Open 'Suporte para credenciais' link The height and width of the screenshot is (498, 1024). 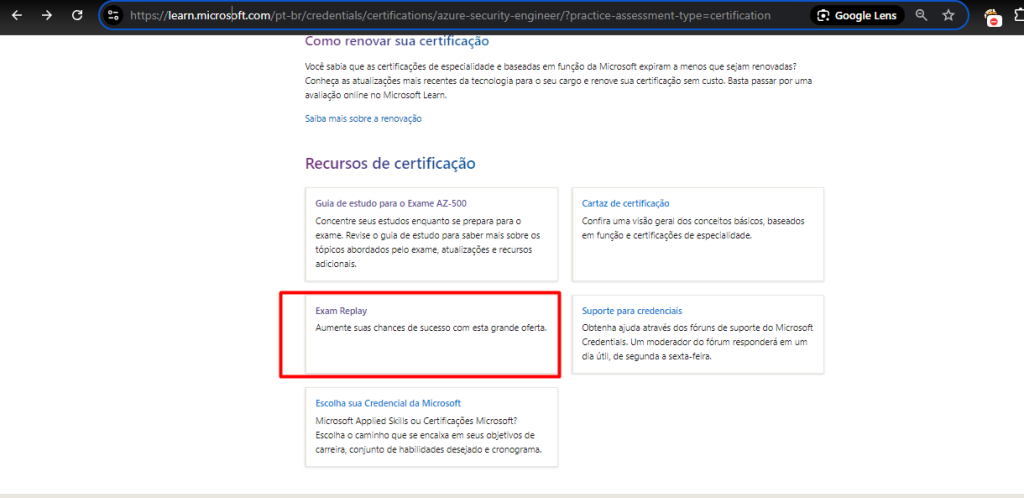631,311
